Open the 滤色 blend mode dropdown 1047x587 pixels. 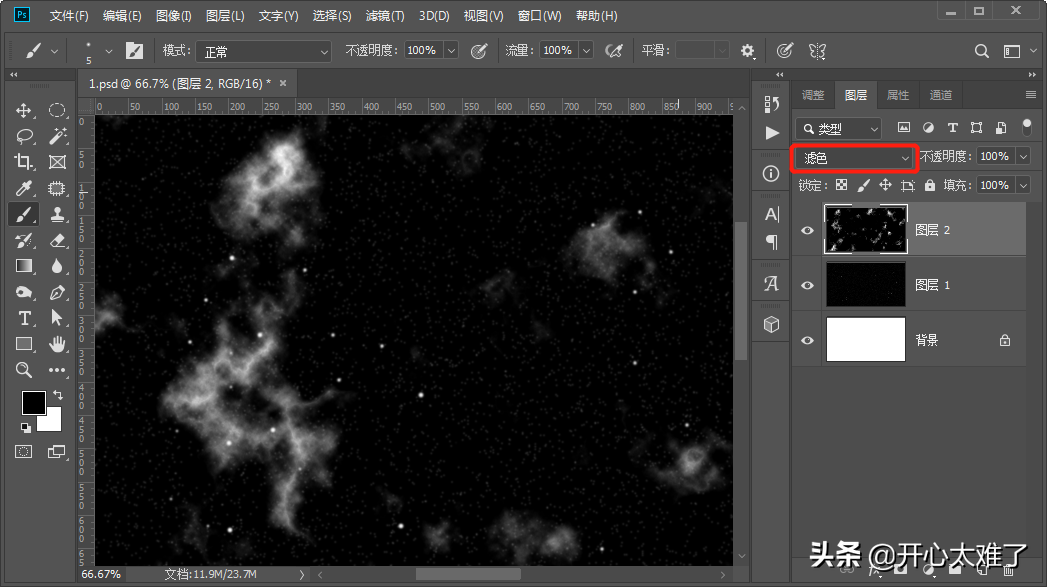click(x=856, y=158)
